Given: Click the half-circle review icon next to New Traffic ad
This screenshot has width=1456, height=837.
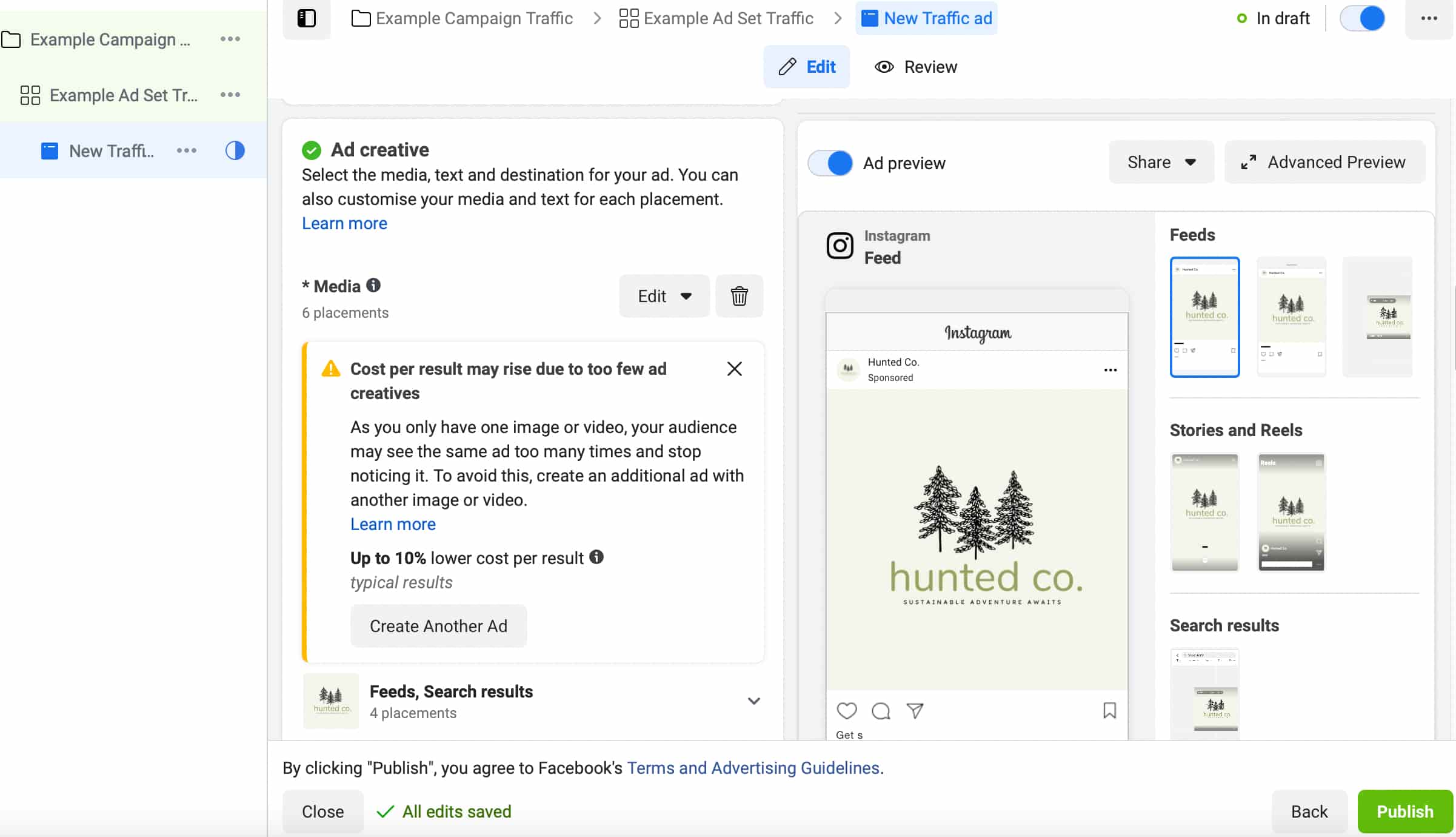Looking at the screenshot, I should [235, 150].
